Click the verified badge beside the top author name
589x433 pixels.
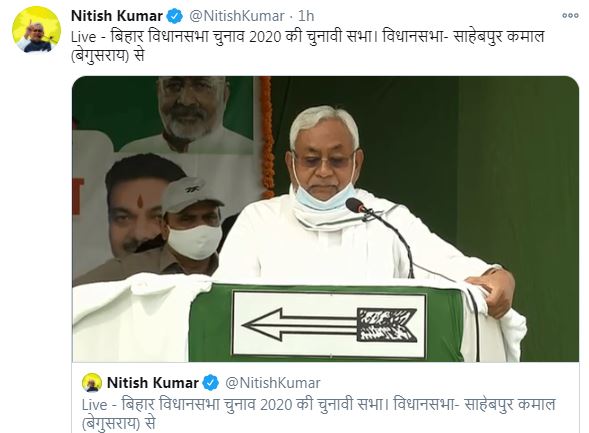click(175, 16)
